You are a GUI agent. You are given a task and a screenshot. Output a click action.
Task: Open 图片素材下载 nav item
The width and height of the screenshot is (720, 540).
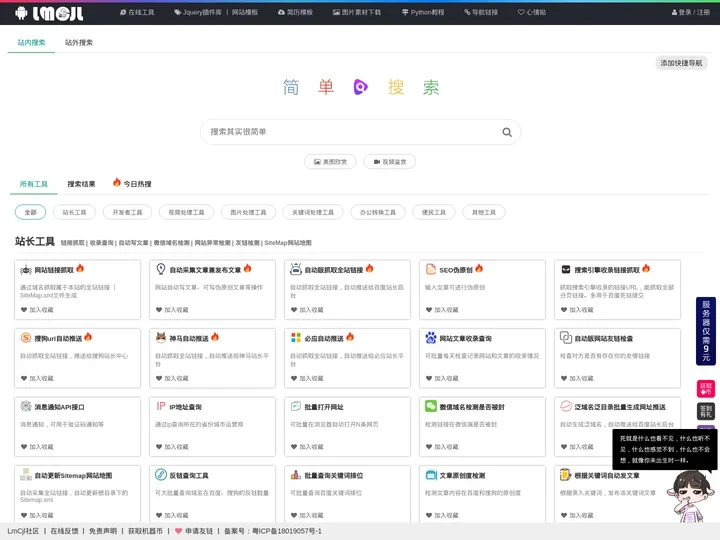point(357,12)
